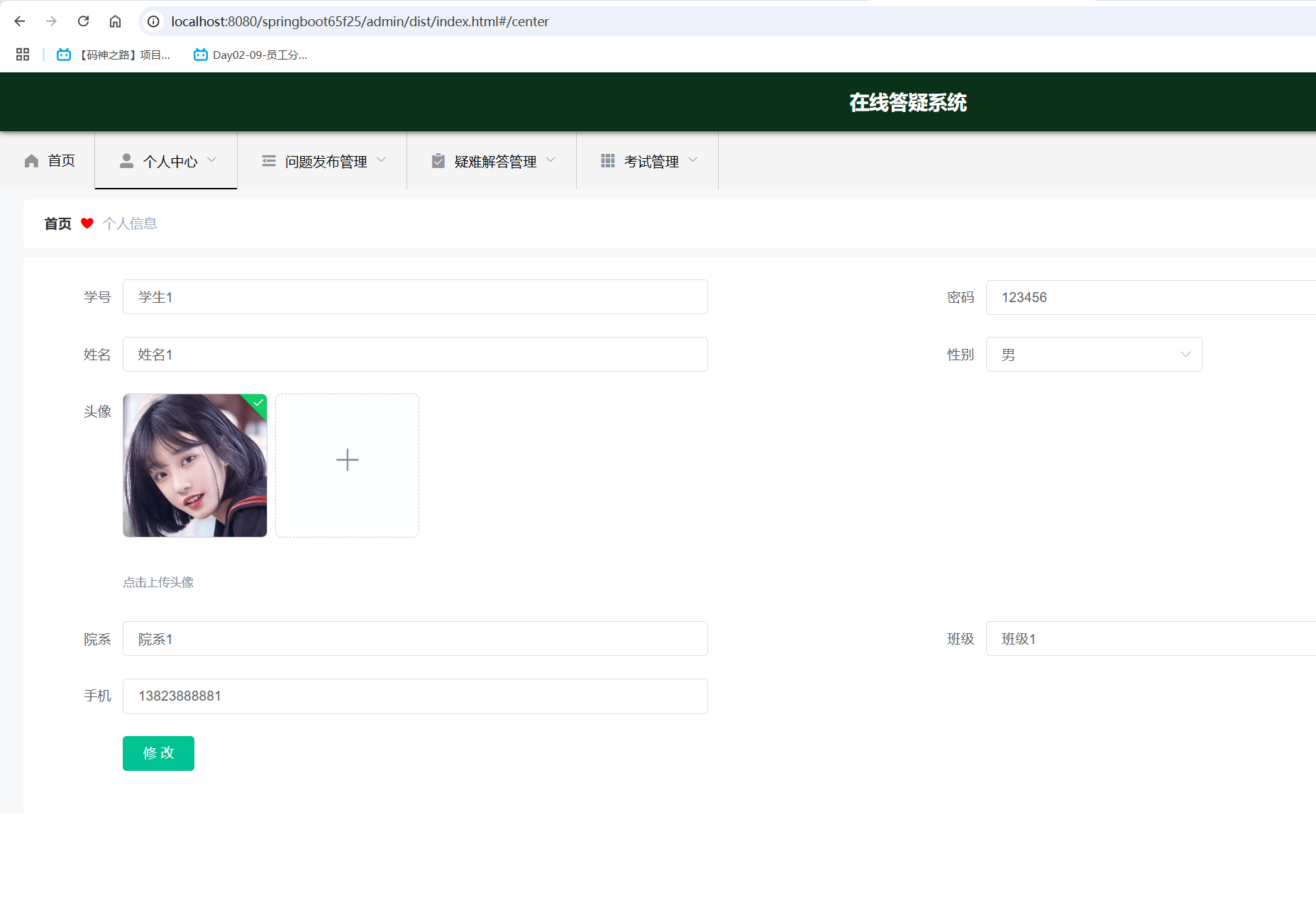Open the 疑难解答管理 menu

click(x=492, y=161)
